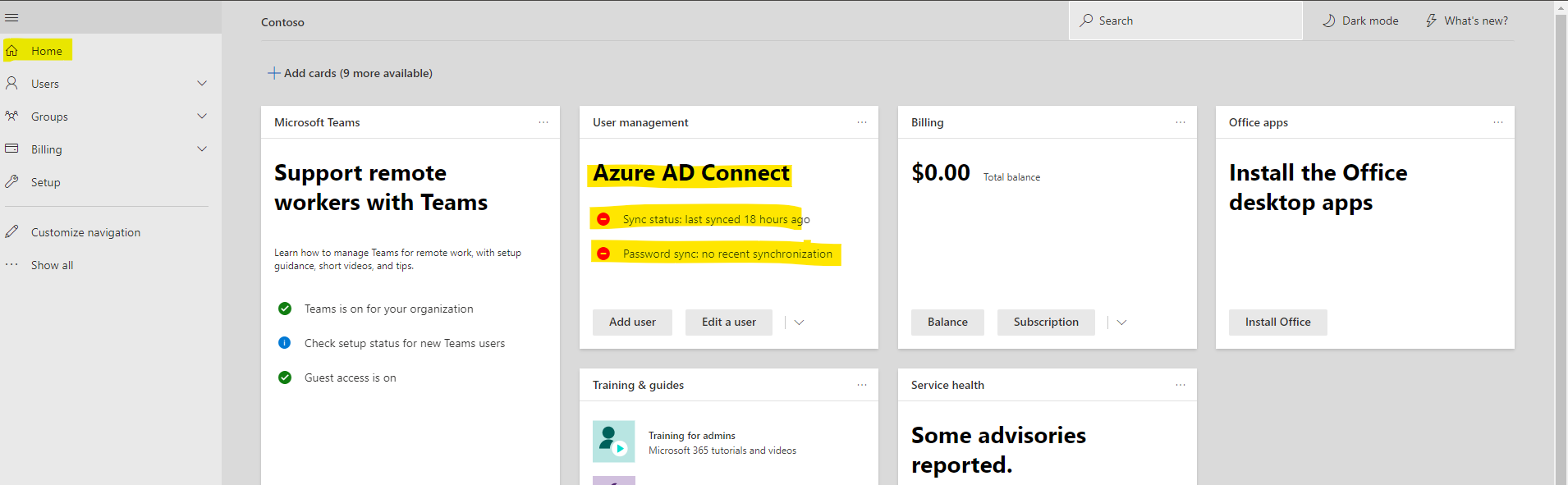This screenshot has height=485, width=1568.
Task: Open Billing card options ellipsis
Action: 1181,122
